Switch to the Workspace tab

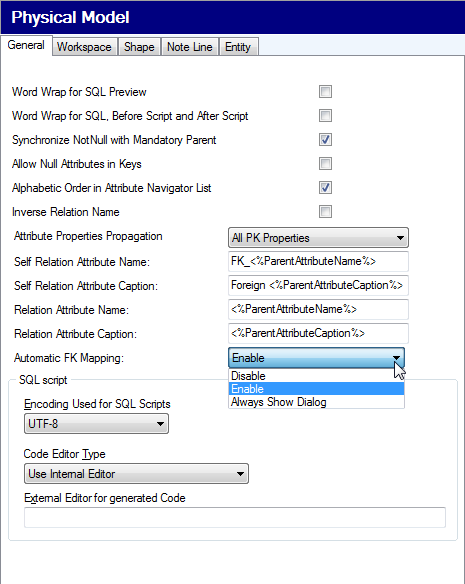pyautogui.click(x=85, y=47)
